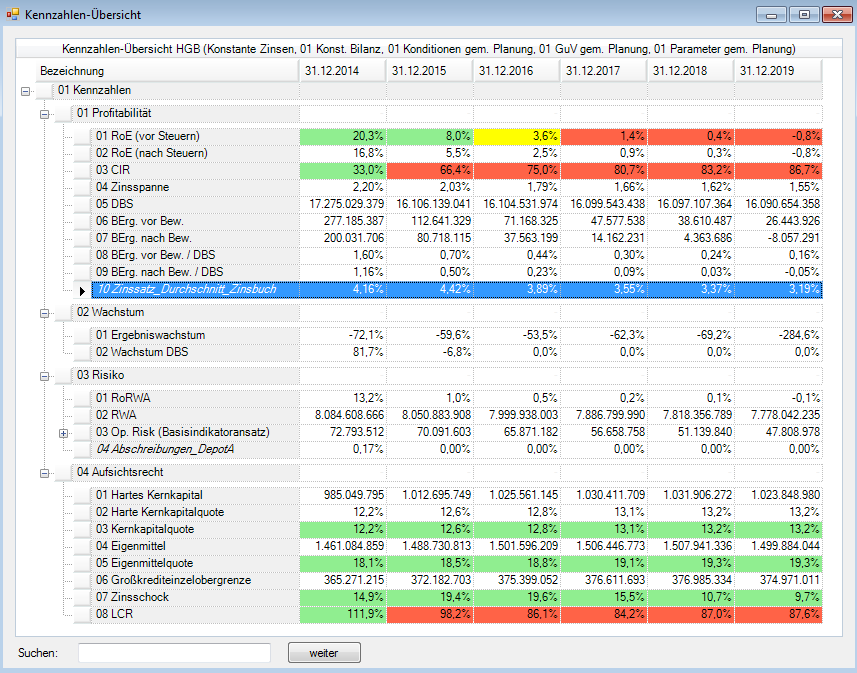Collapse the 01 Profitabilität group

pyautogui.click(x=44, y=114)
